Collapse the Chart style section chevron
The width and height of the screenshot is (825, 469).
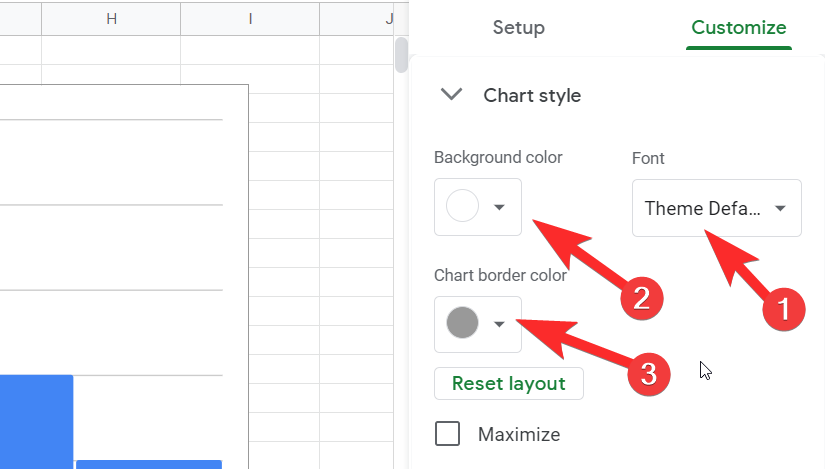click(452, 95)
